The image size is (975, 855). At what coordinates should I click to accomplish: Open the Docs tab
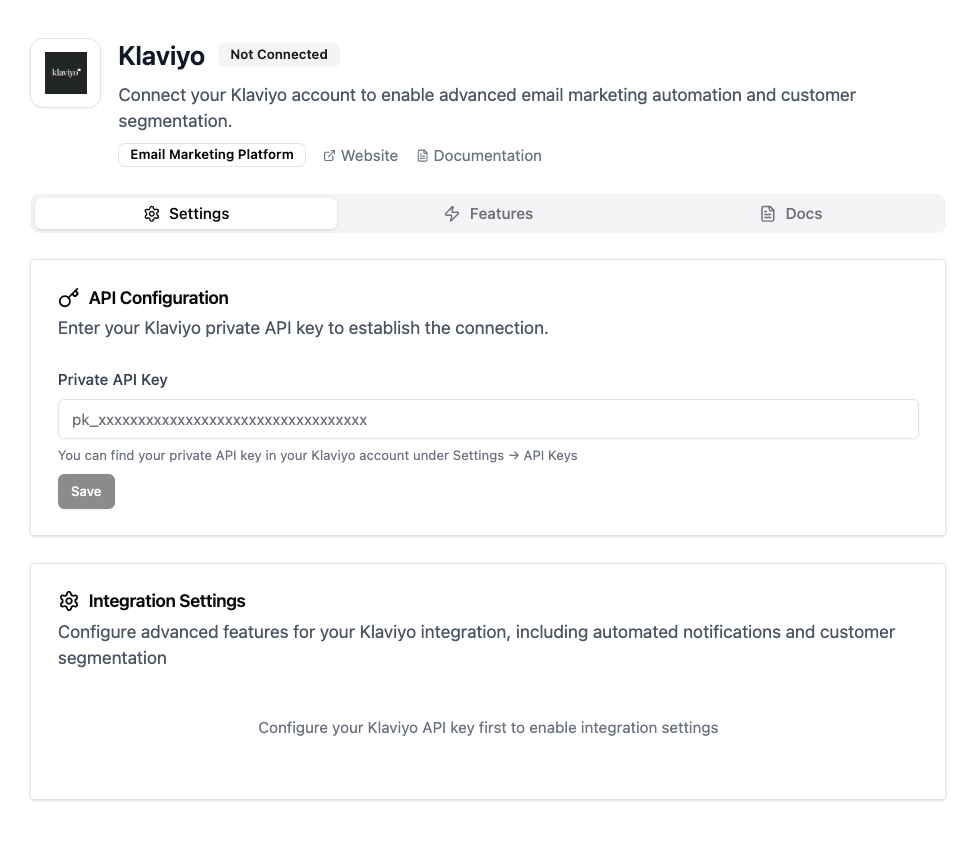[792, 214]
